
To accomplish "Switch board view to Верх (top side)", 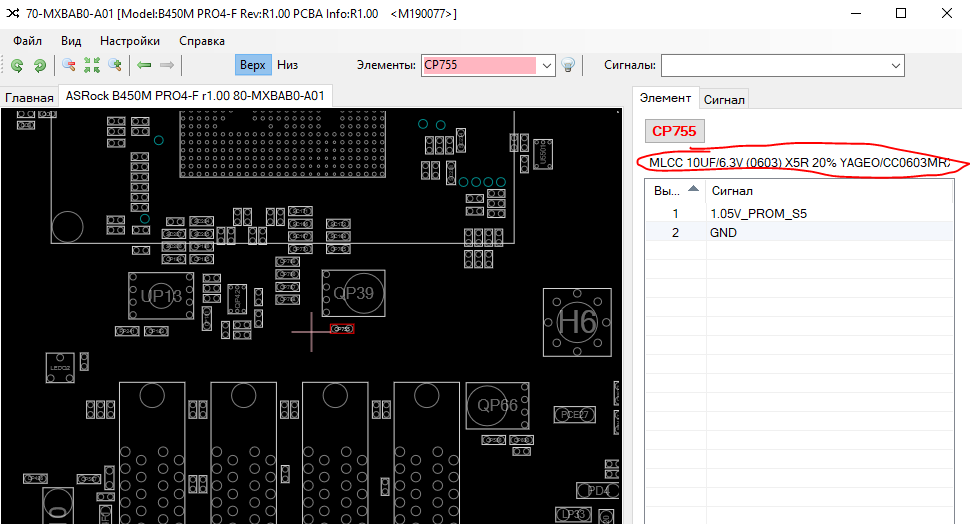I will pyautogui.click(x=253, y=65).
